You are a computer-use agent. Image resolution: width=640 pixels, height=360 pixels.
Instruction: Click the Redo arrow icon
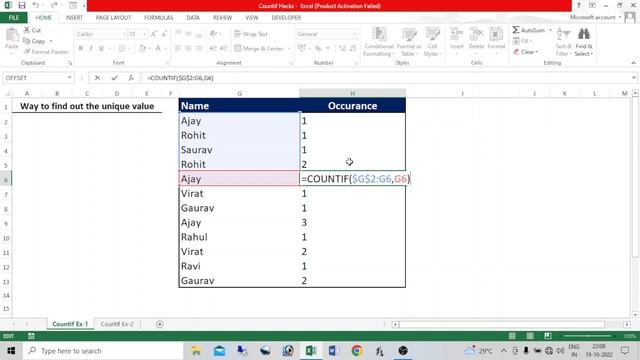54,5
